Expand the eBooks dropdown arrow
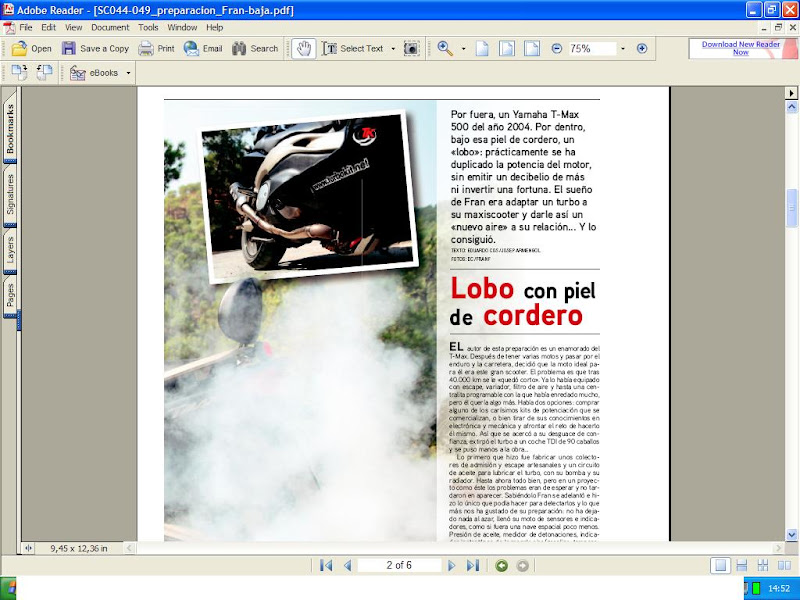800x600 pixels. point(128,73)
